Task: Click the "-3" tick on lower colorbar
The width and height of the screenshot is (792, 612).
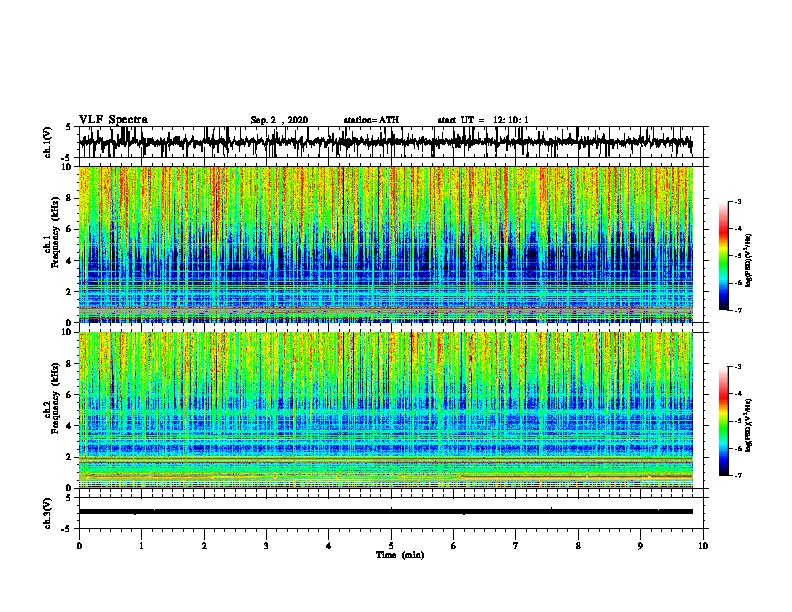Action: [x=737, y=367]
